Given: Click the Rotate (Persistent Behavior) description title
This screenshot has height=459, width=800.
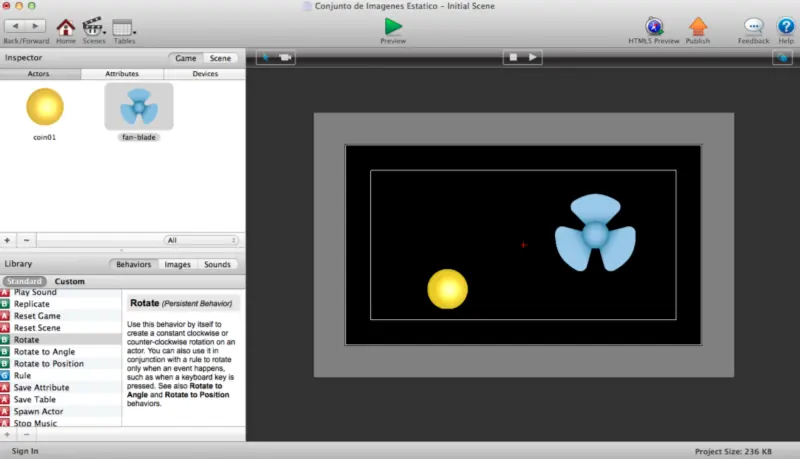Looking at the screenshot, I should (x=181, y=303).
